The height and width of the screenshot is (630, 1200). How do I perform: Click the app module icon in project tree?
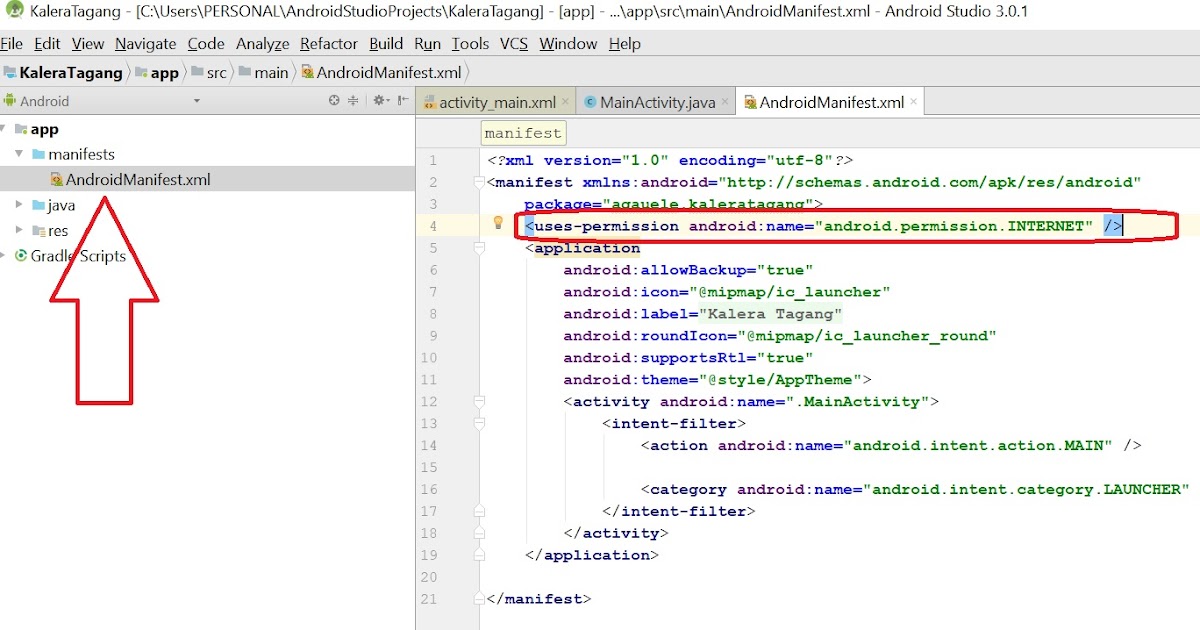(x=21, y=129)
